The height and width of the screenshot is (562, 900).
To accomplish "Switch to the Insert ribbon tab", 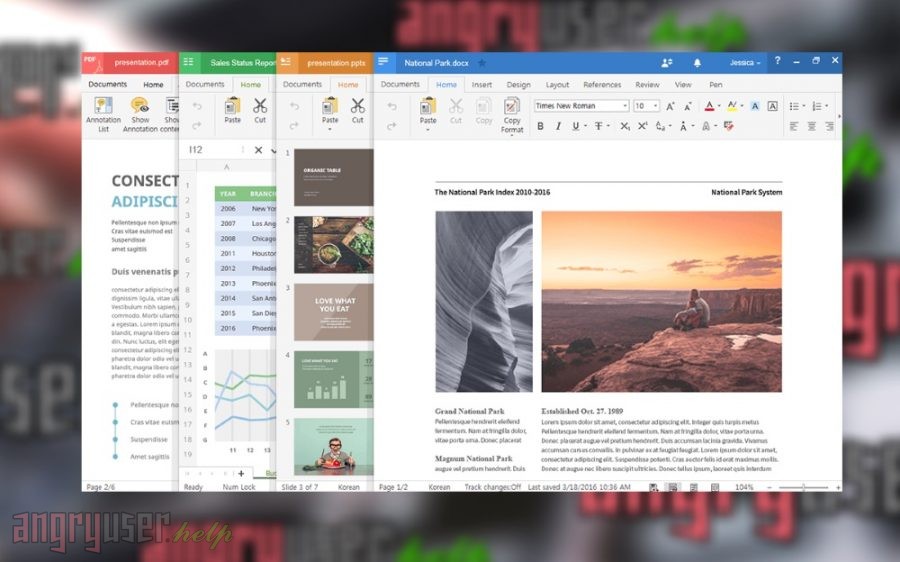I will click(x=482, y=85).
